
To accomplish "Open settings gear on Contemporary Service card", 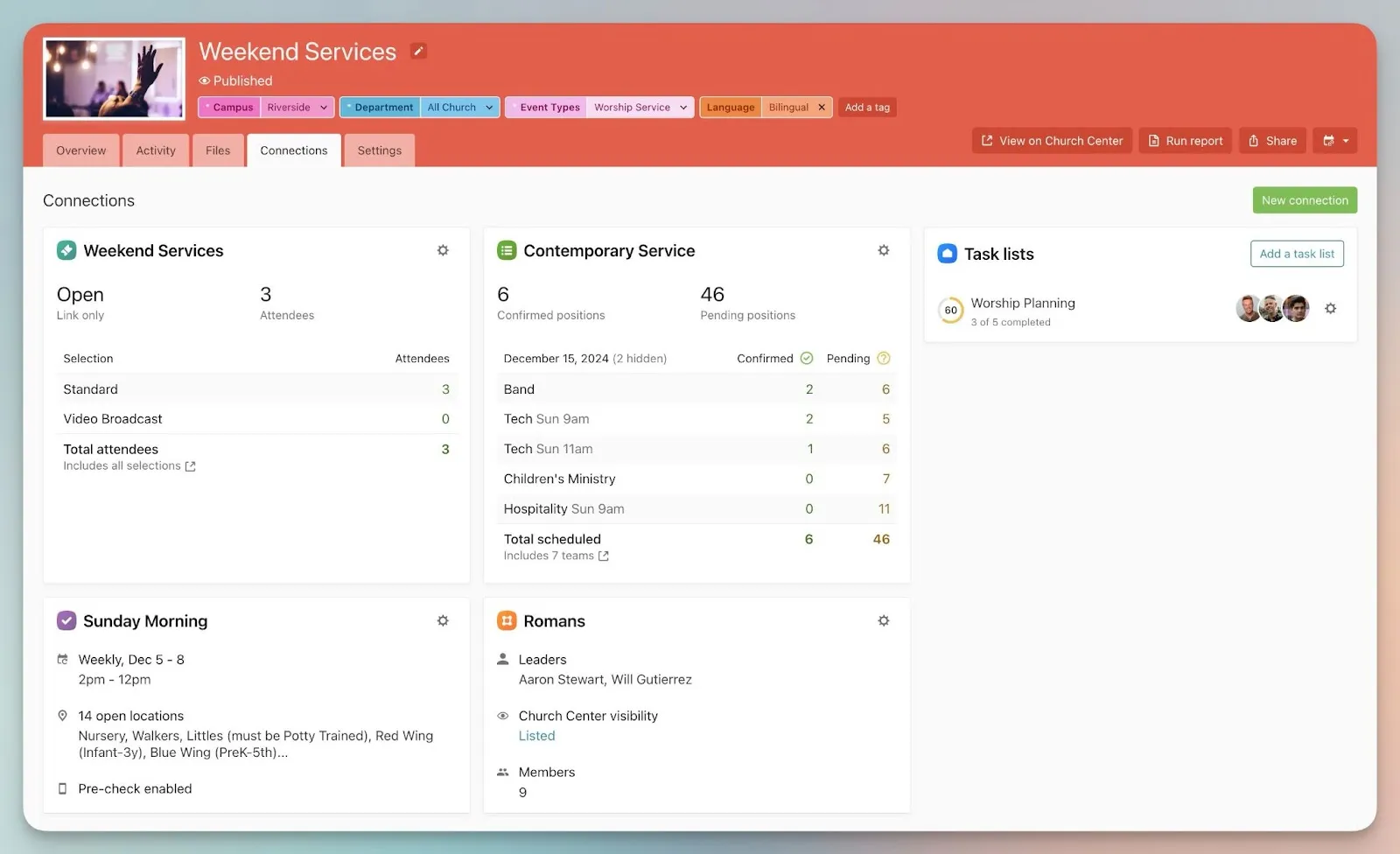I will tap(883, 250).
